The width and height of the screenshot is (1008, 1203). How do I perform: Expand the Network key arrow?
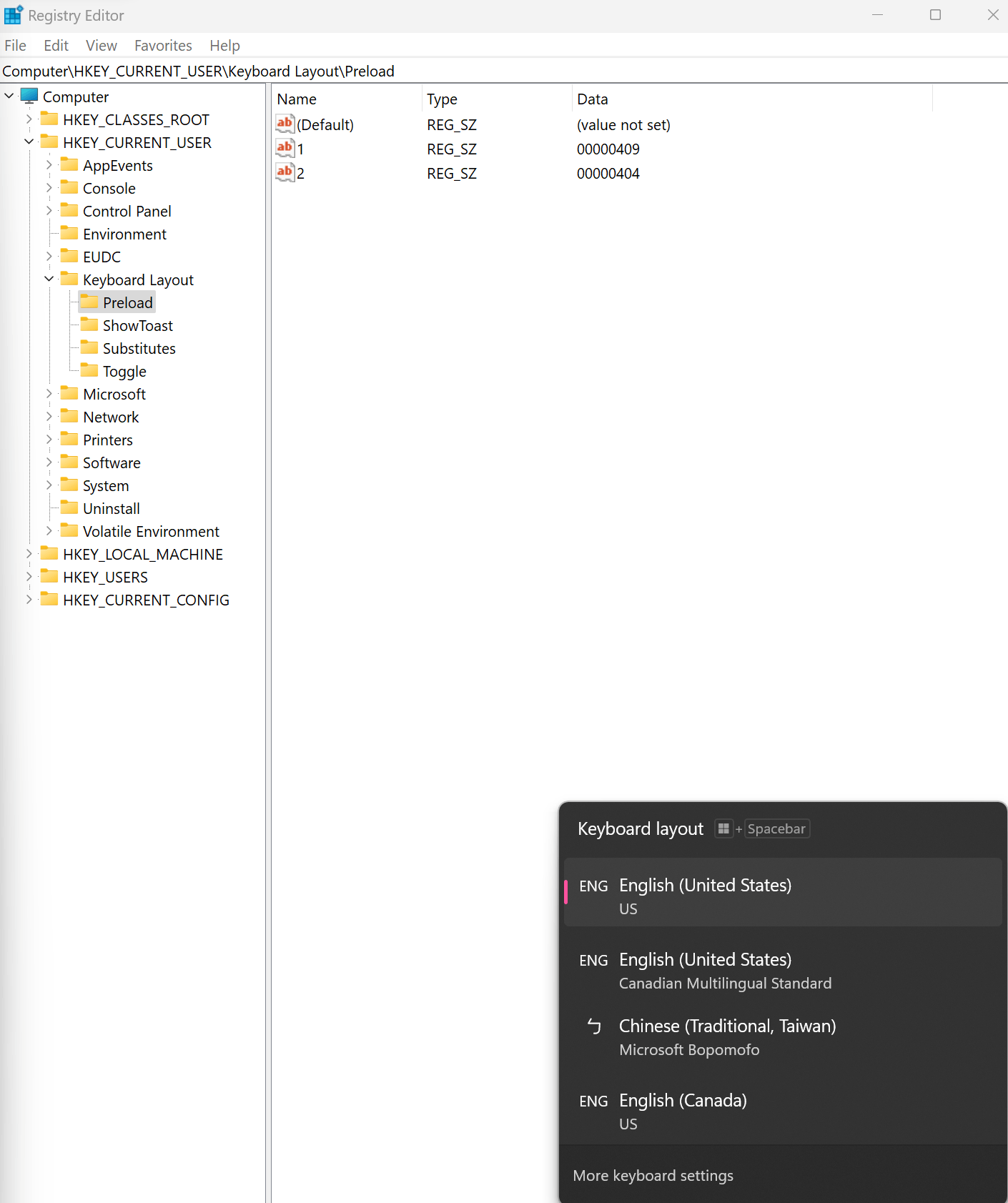[x=49, y=417]
